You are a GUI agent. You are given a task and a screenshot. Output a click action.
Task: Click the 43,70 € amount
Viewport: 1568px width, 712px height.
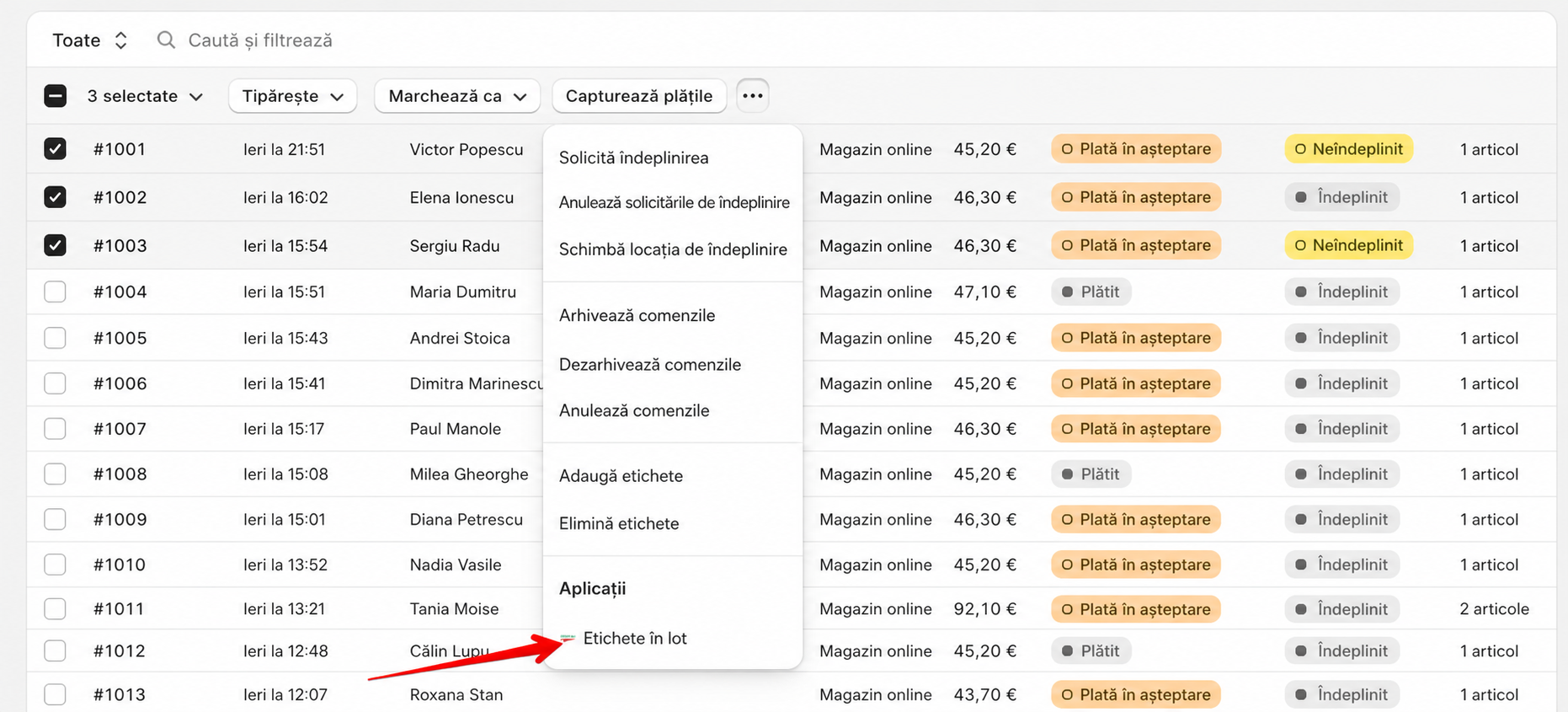pyautogui.click(x=985, y=695)
